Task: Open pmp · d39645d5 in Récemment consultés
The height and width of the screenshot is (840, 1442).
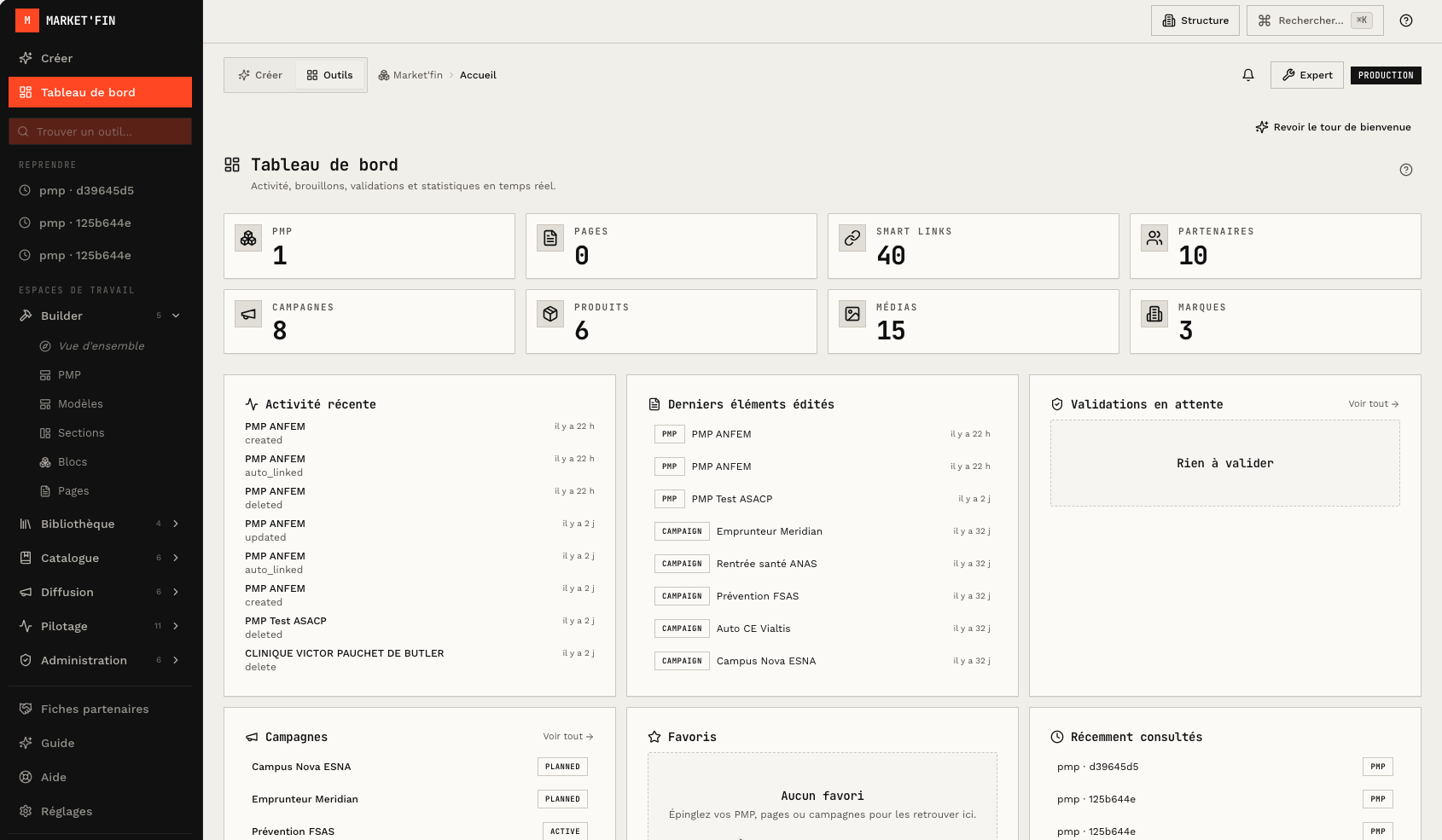Action: 1225,767
